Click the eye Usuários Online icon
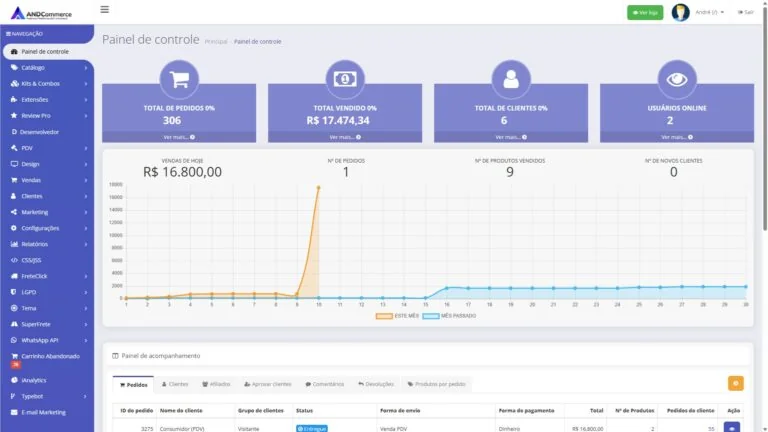The image size is (768, 432). (x=677, y=79)
